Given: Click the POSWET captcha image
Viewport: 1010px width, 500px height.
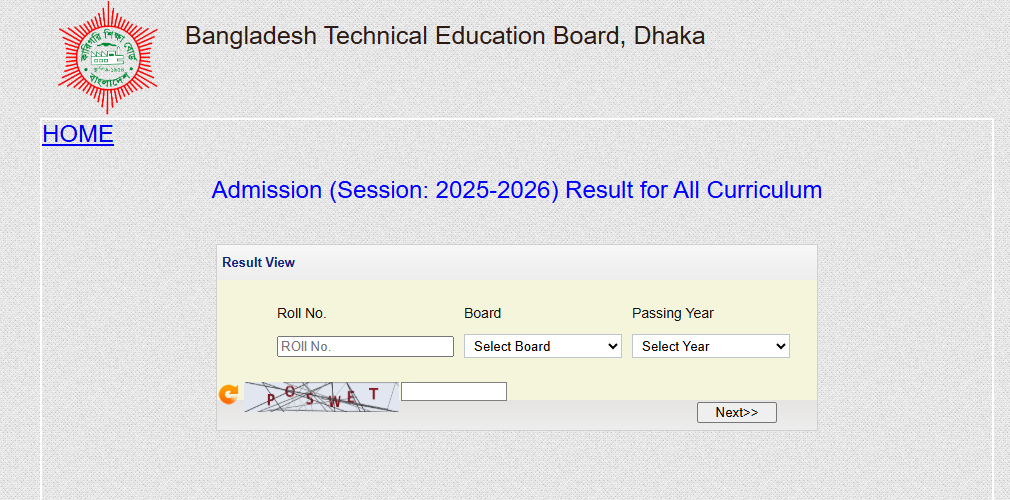Looking at the screenshot, I should click(x=321, y=397).
